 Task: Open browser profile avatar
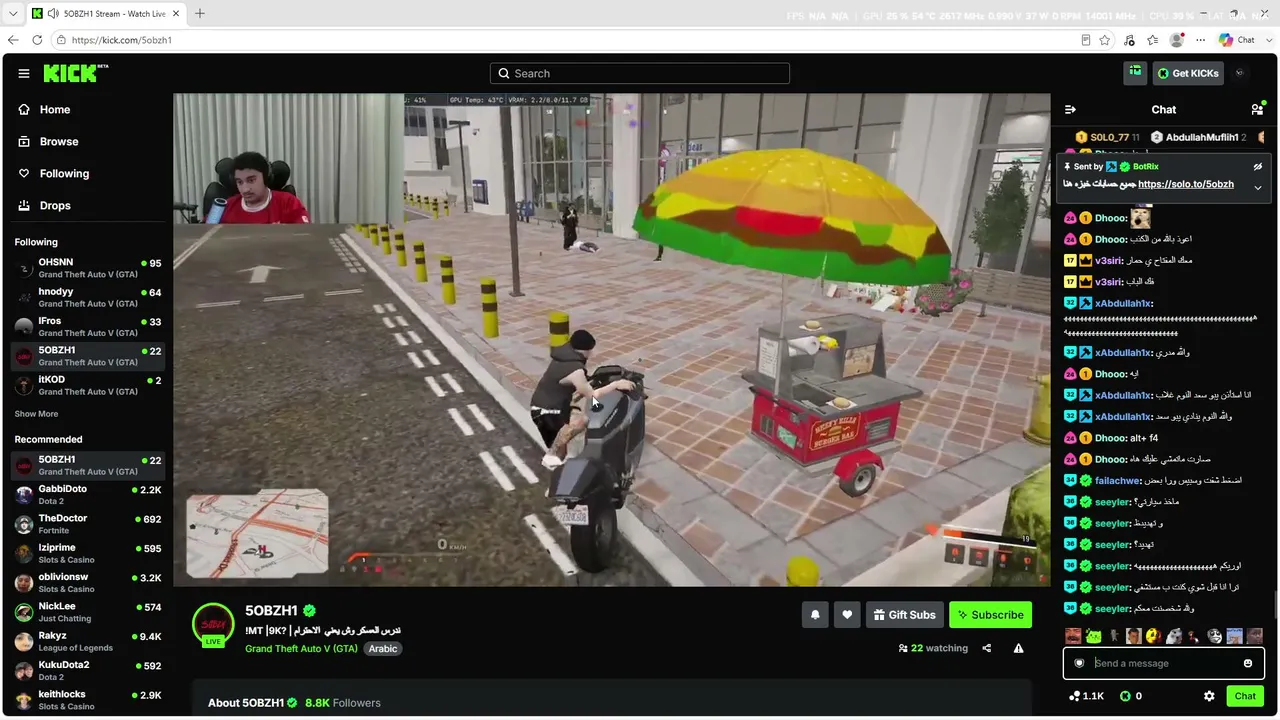(1177, 40)
